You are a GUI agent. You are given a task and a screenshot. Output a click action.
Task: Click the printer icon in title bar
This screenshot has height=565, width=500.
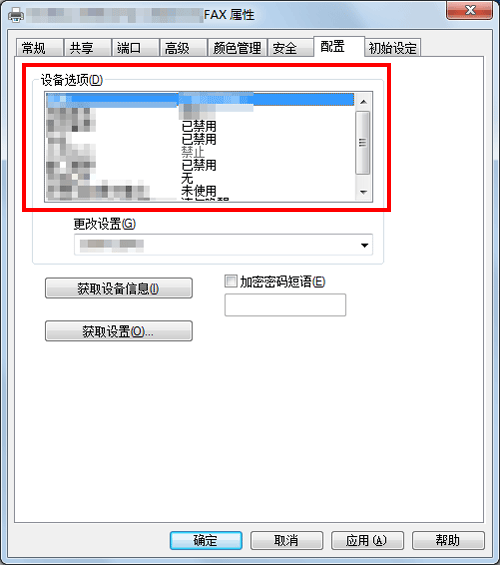click(16, 15)
